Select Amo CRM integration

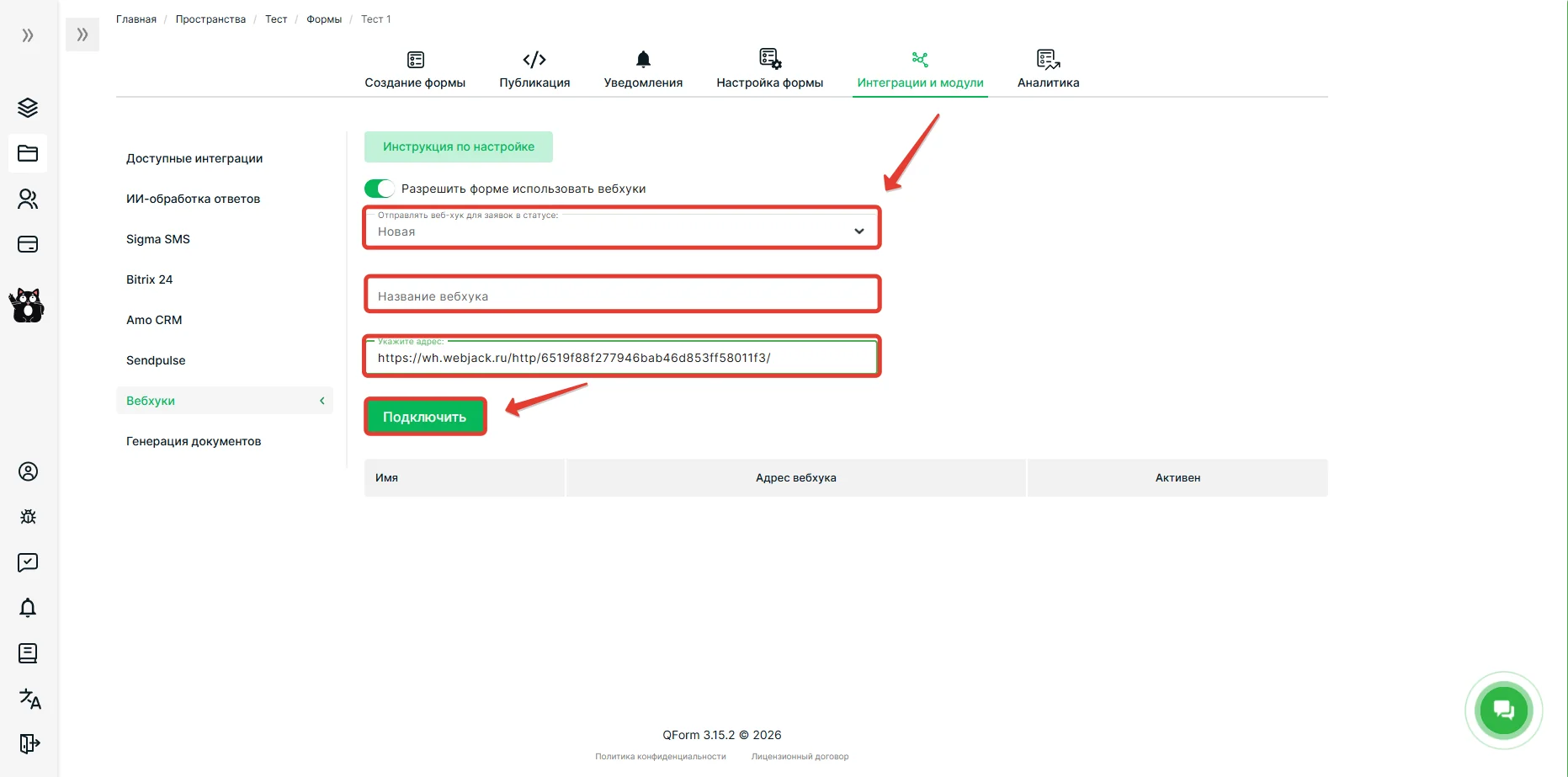click(154, 320)
